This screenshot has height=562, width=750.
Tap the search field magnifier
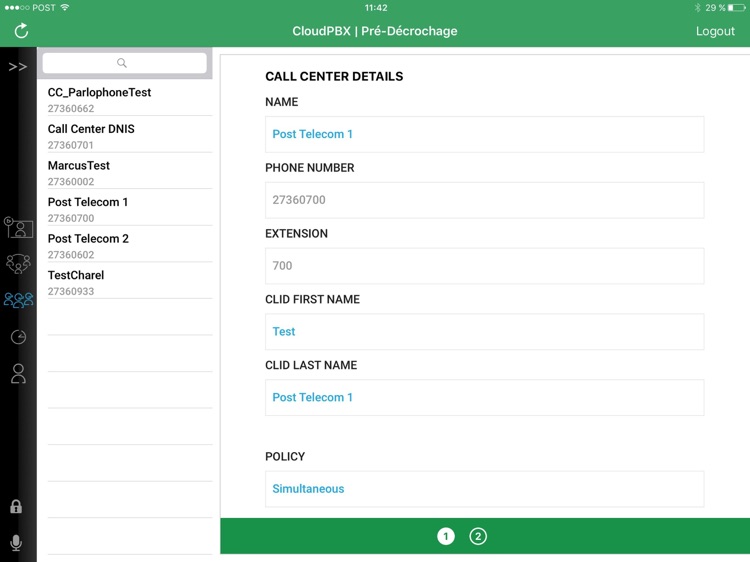point(124,63)
